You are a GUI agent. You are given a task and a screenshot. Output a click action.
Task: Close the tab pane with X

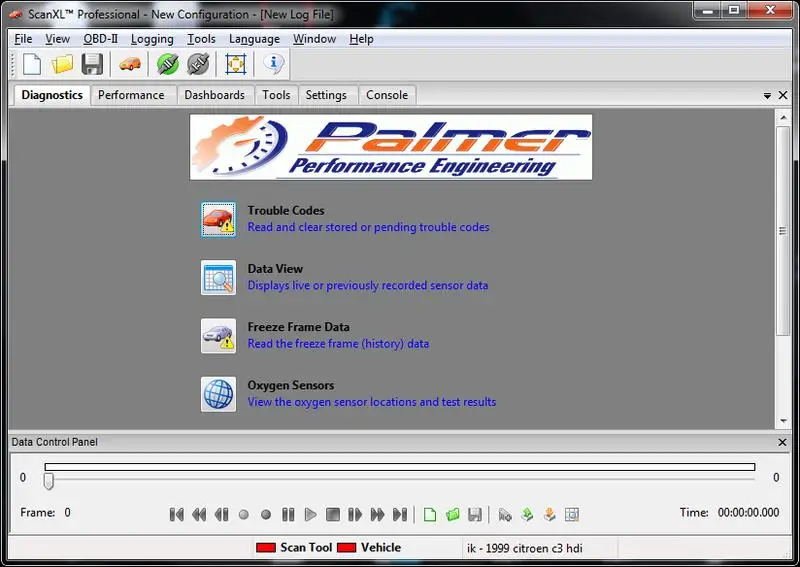coord(783,95)
